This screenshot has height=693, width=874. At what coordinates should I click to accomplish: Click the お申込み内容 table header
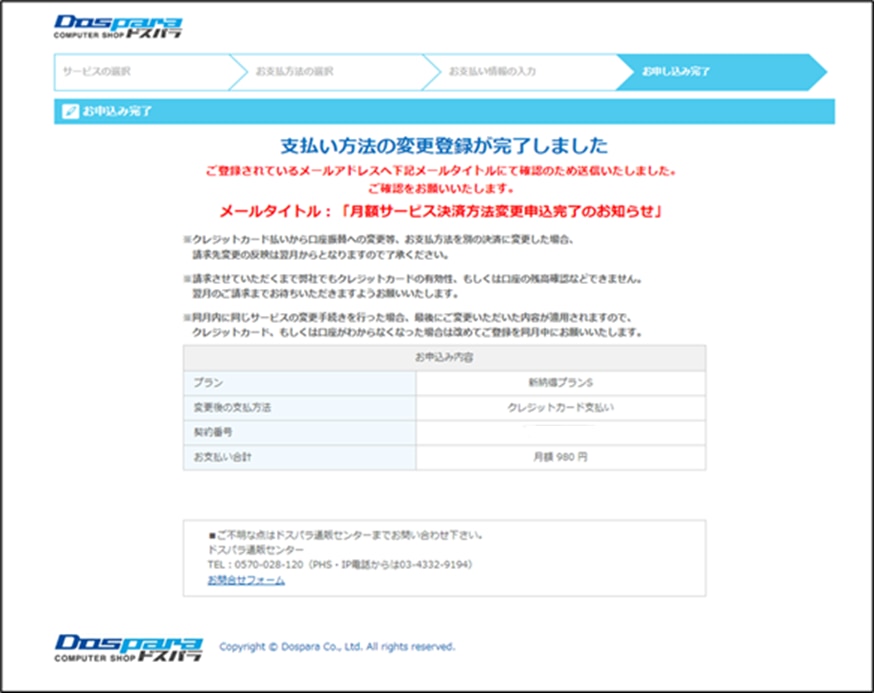point(443,357)
